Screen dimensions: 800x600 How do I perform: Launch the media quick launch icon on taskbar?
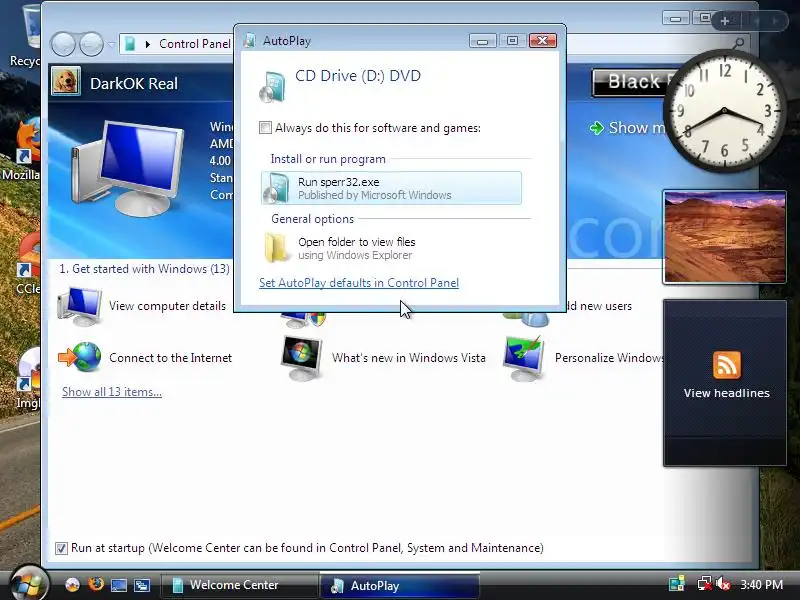72,585
